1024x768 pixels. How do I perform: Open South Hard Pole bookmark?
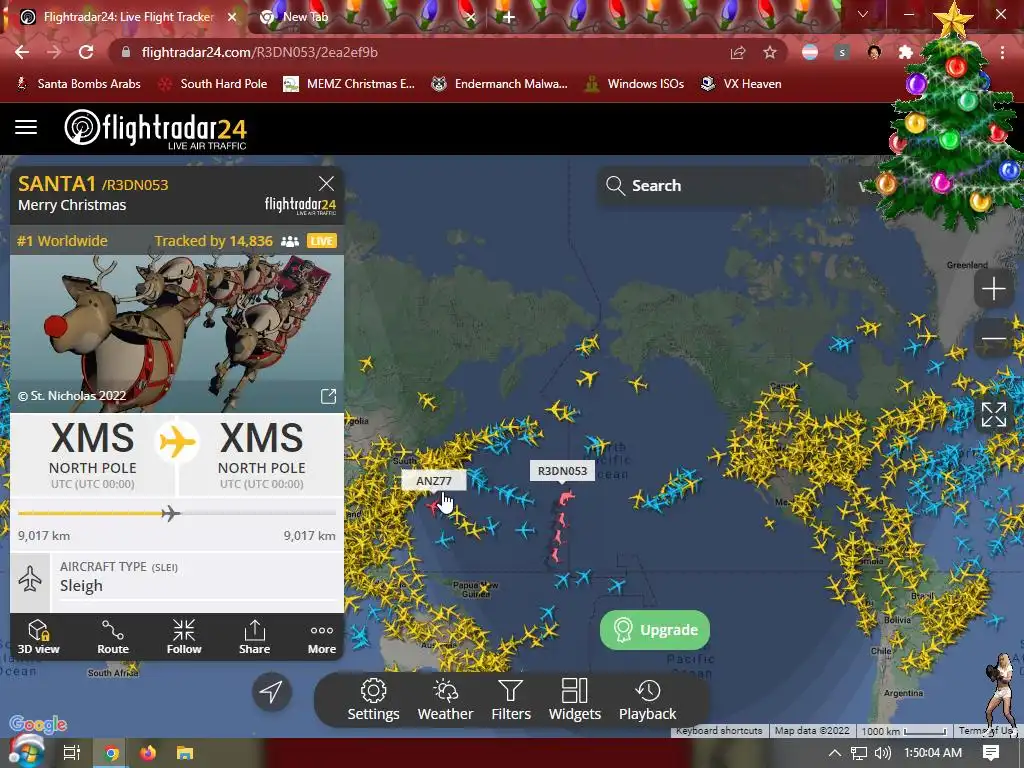213,84
